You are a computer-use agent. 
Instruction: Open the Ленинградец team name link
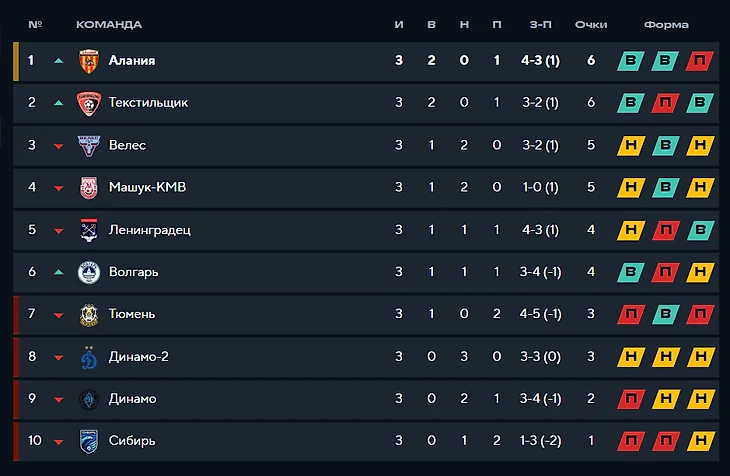149,230
